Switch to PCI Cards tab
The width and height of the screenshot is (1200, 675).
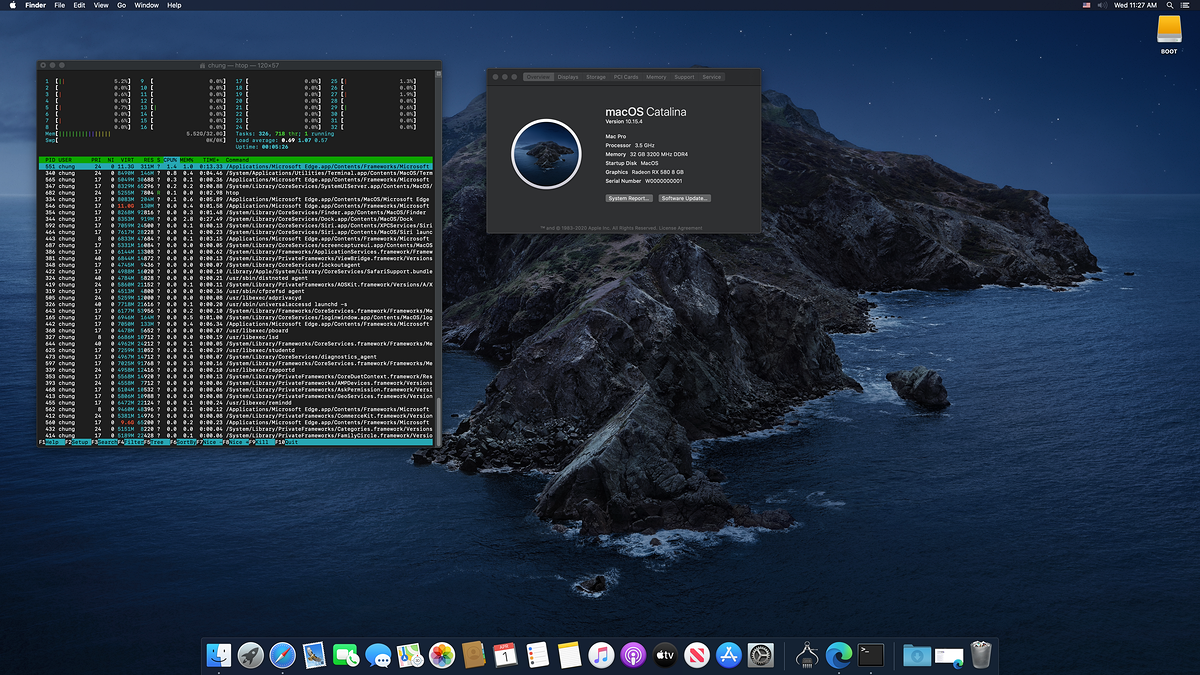click(x=626, y=77)
